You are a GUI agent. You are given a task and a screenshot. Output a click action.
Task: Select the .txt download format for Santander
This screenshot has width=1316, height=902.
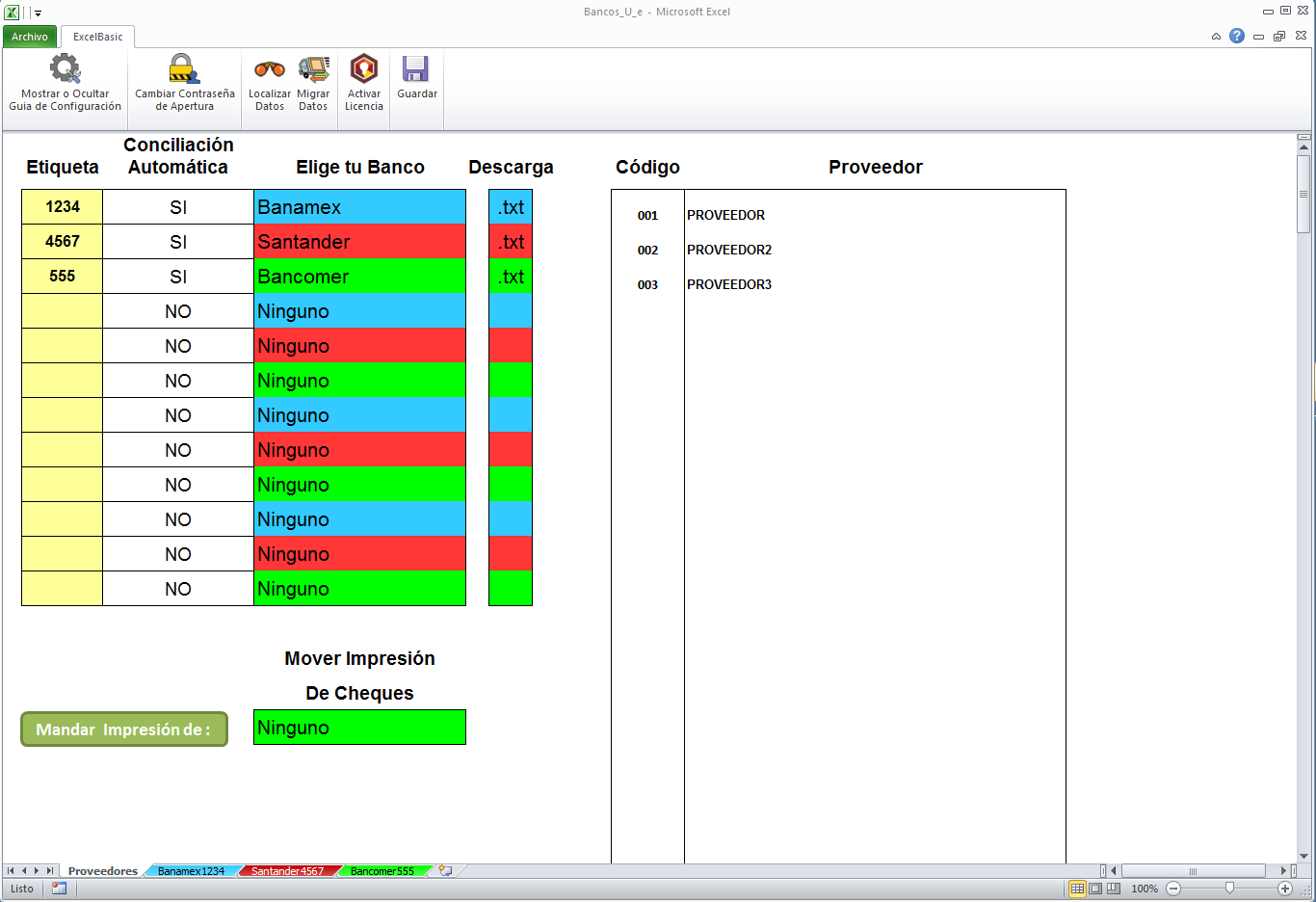coord(511,242)
